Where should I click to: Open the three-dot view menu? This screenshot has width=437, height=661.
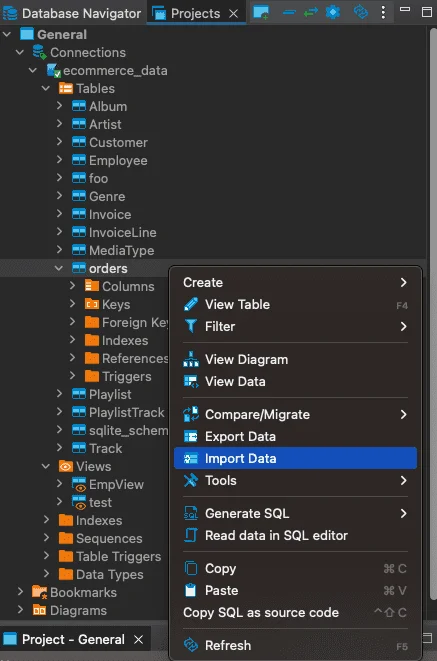[383, 12]
